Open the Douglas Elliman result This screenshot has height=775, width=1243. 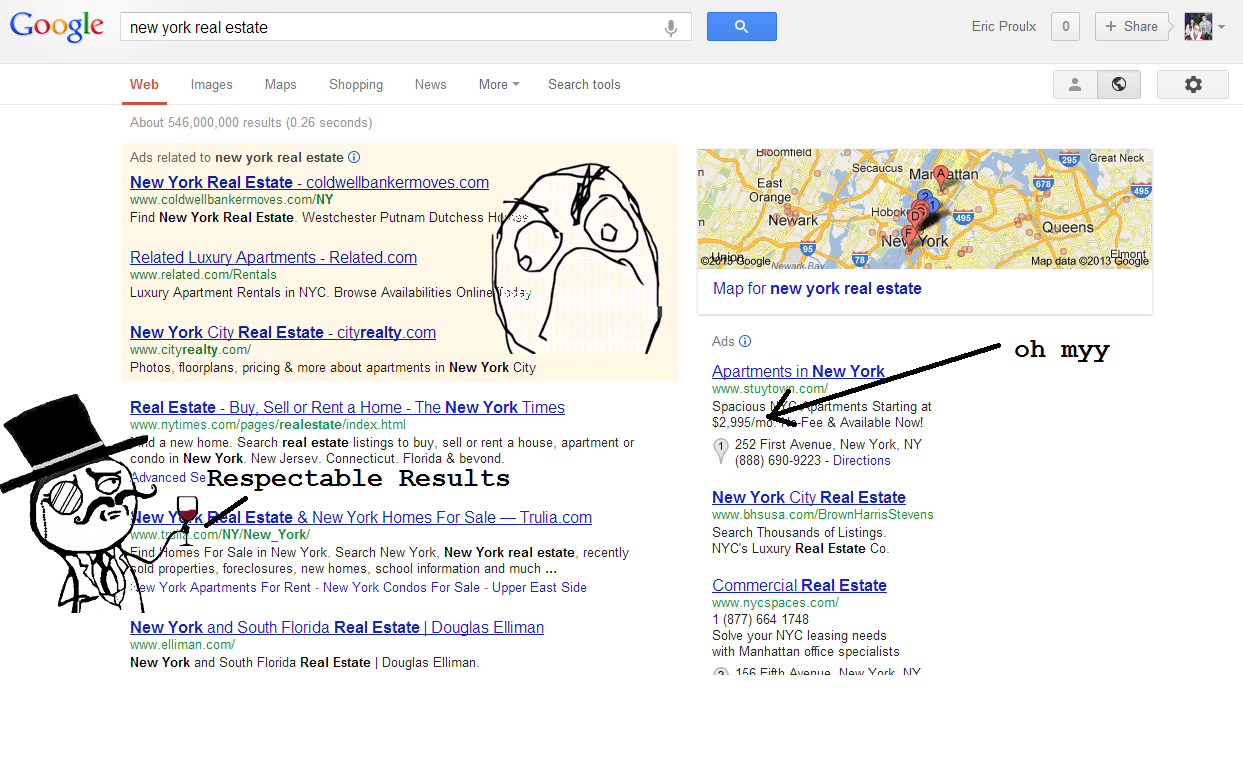coord(337,627)
